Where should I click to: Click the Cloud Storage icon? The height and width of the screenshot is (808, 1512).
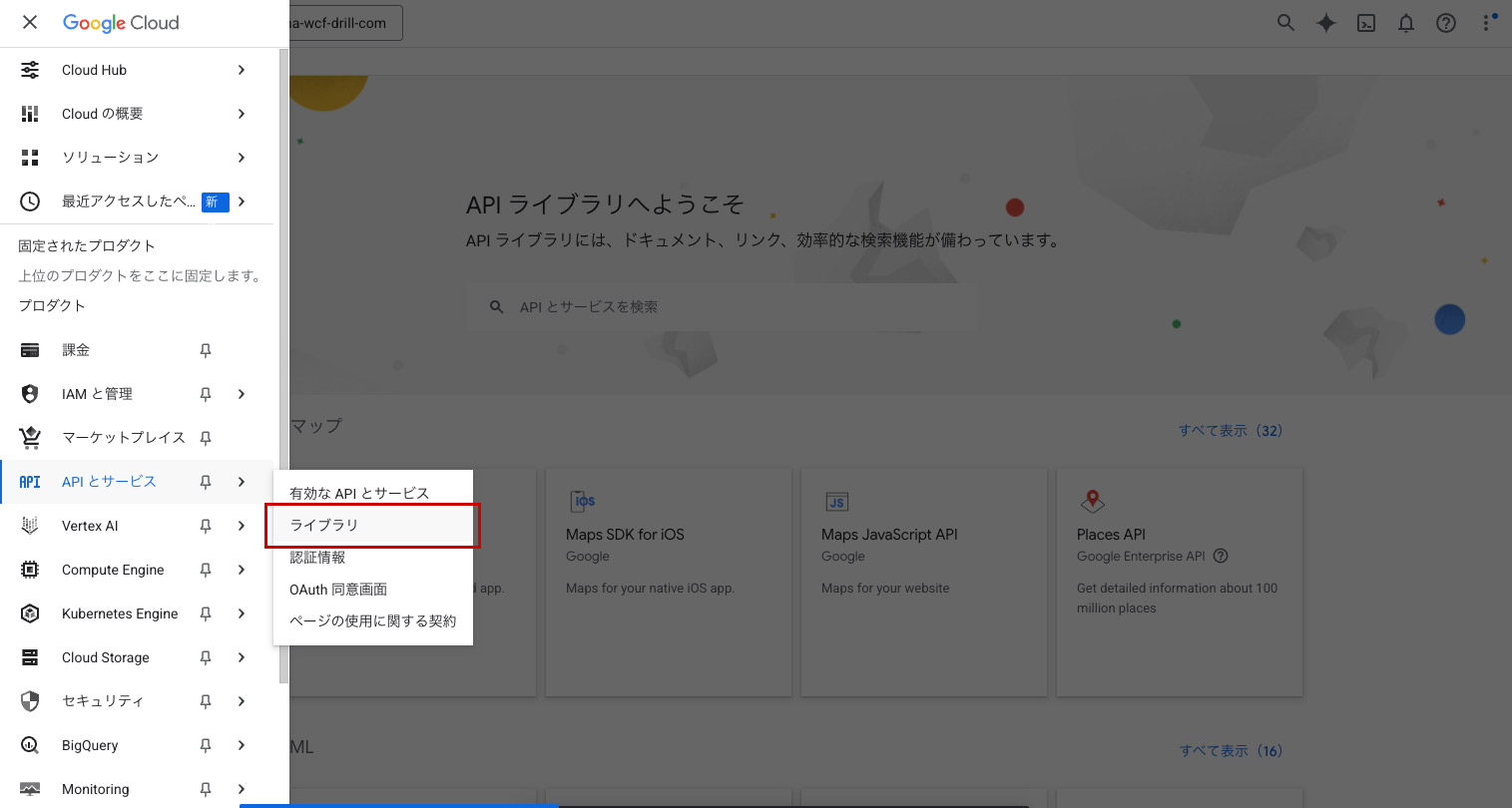(30, 657)
